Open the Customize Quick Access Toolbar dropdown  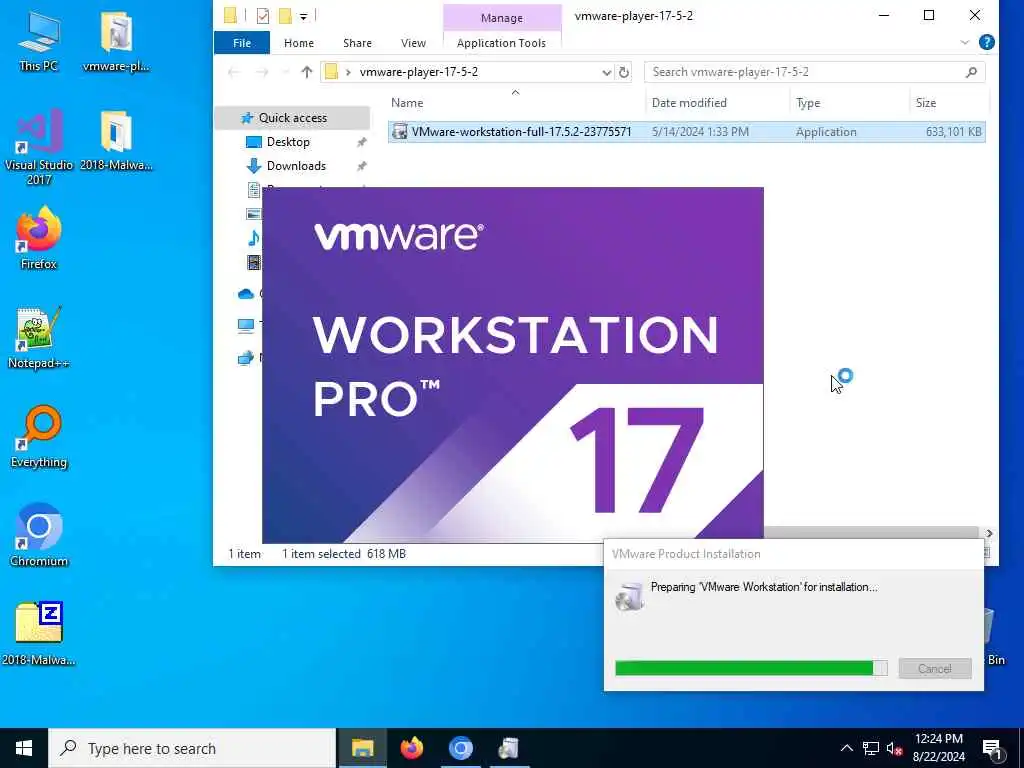pos(304,16)
